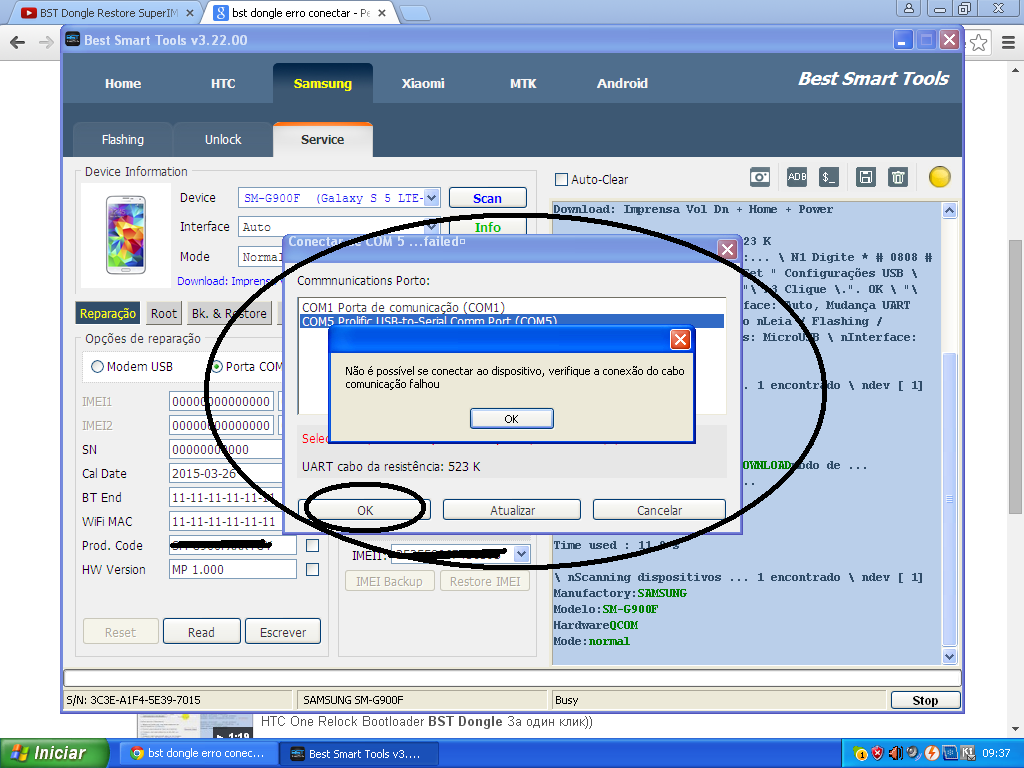Click the WiFi MAC input field

pos(225,522)
